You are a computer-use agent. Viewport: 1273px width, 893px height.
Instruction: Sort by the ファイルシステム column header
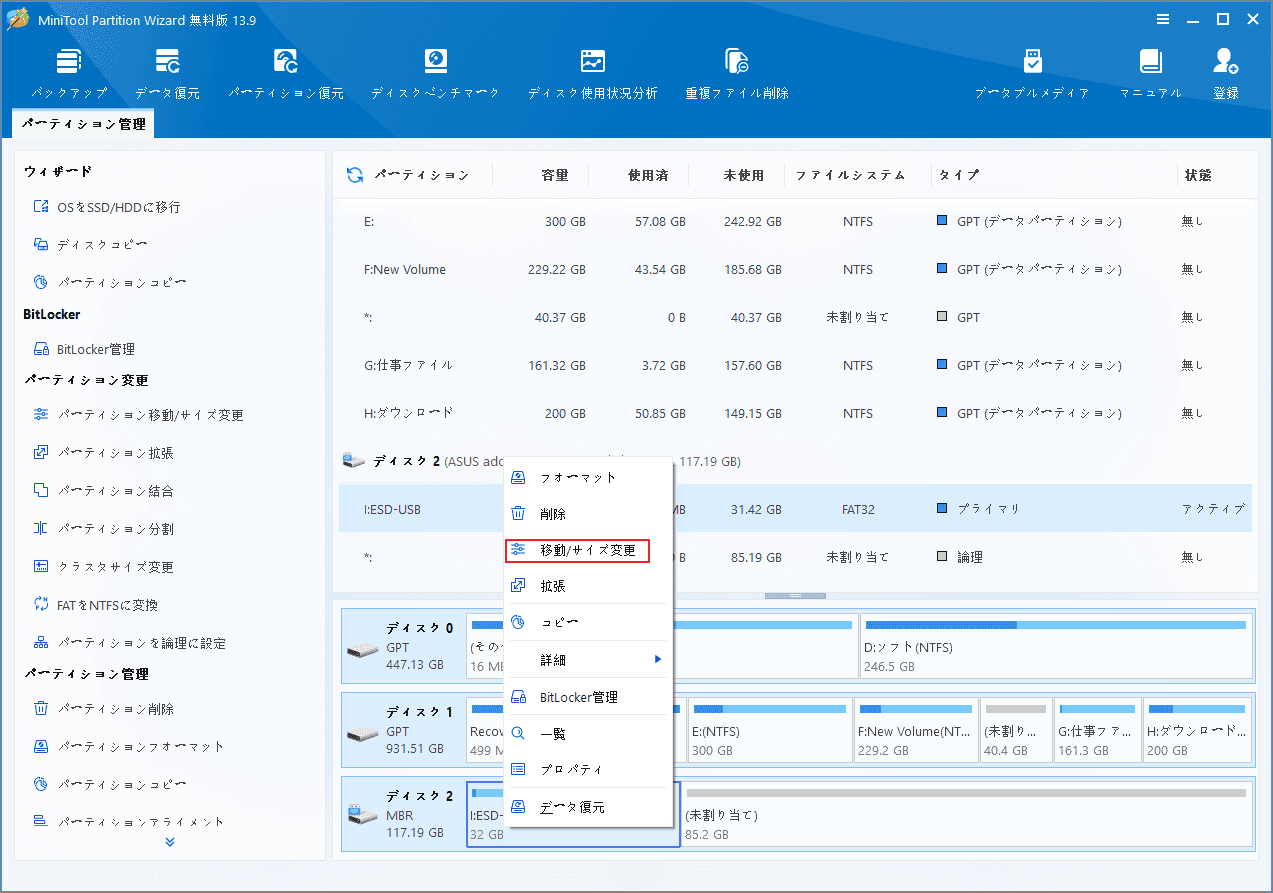(x=850, y=175)
